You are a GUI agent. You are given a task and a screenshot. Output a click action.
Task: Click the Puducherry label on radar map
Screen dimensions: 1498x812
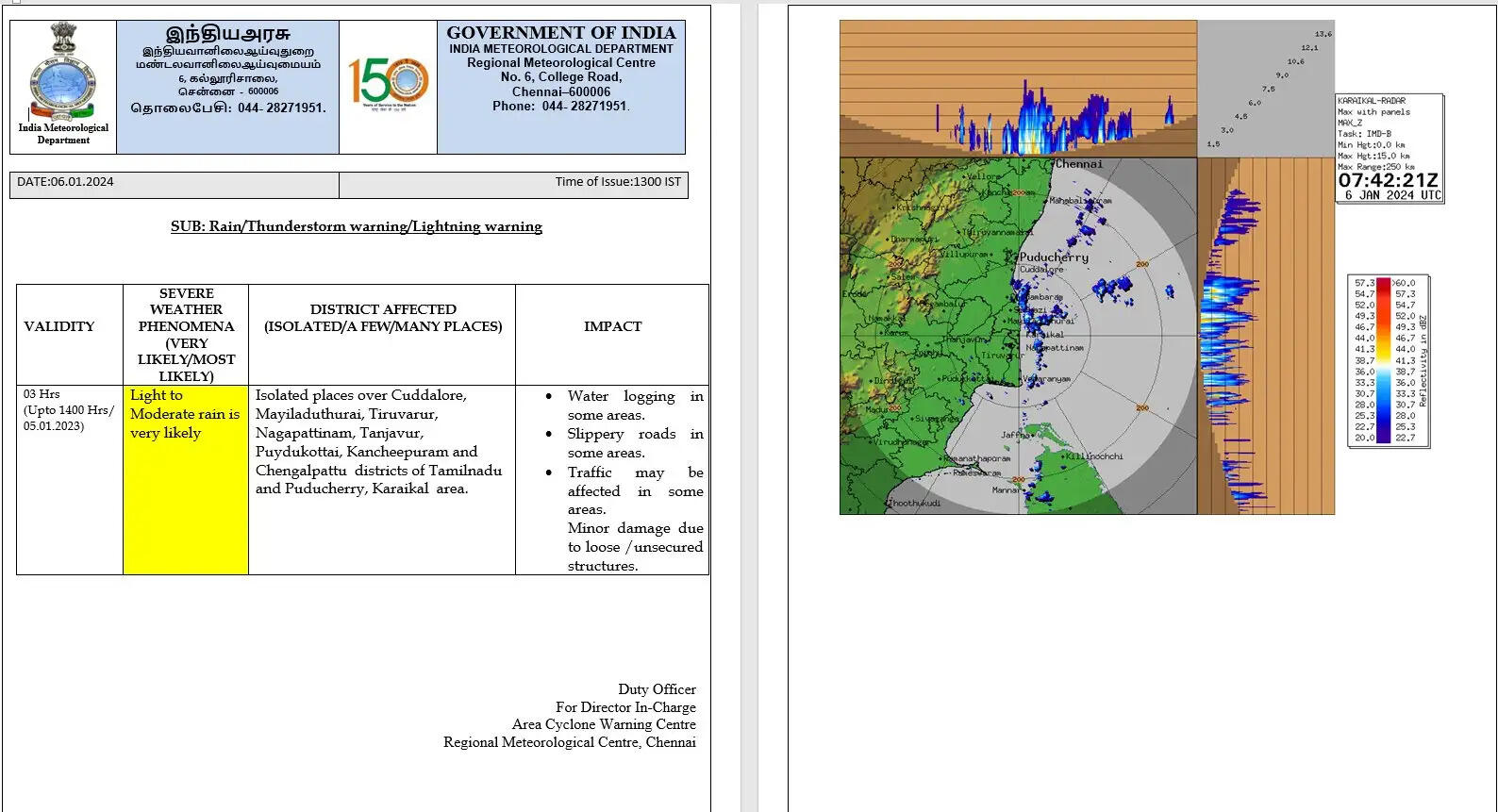tap(1054, 257)
